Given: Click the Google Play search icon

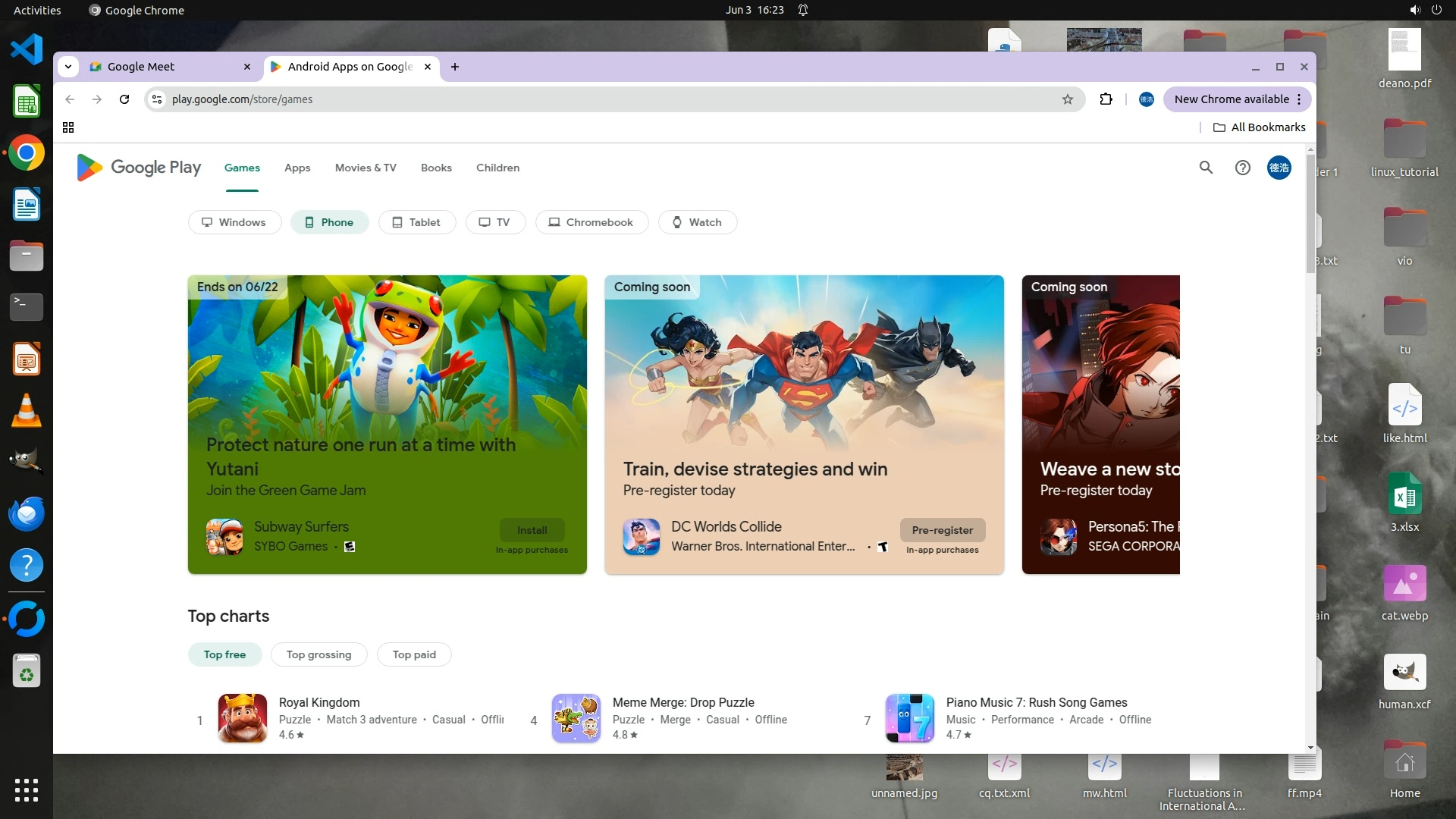Looking at the screenshot, I should 1206,168.
